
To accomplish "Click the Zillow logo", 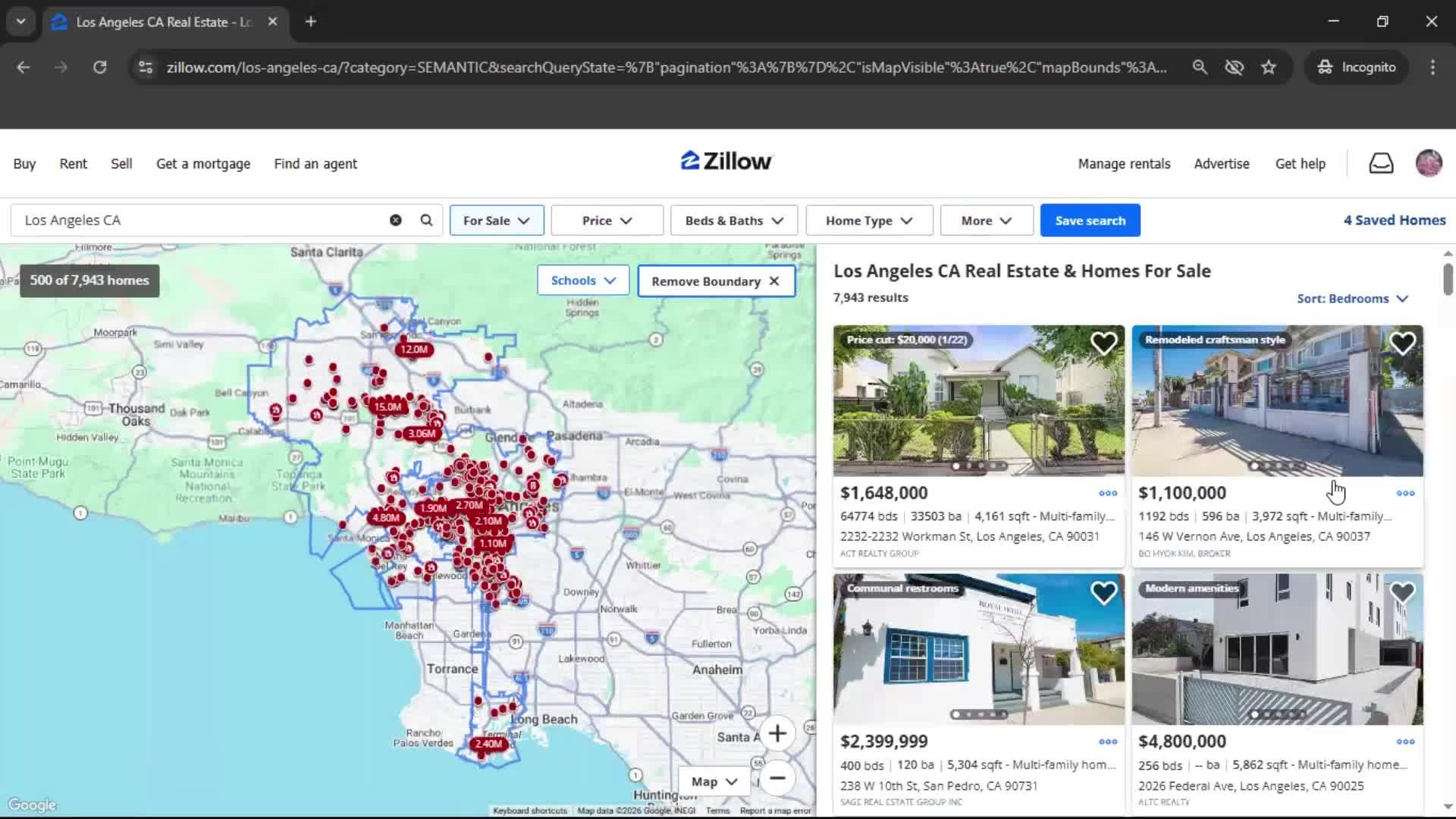I will click(725, 161).
